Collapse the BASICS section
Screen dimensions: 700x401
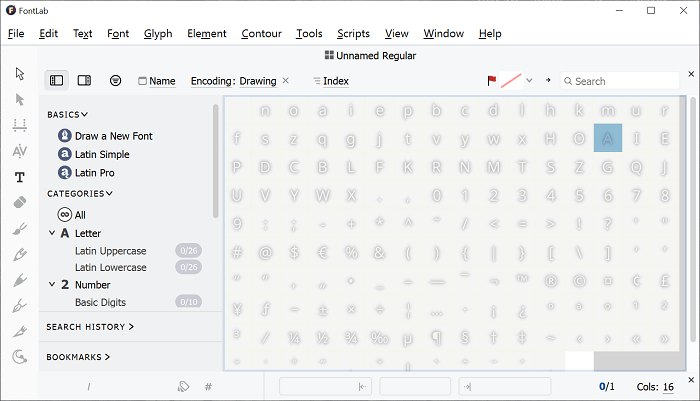[67, 115]
